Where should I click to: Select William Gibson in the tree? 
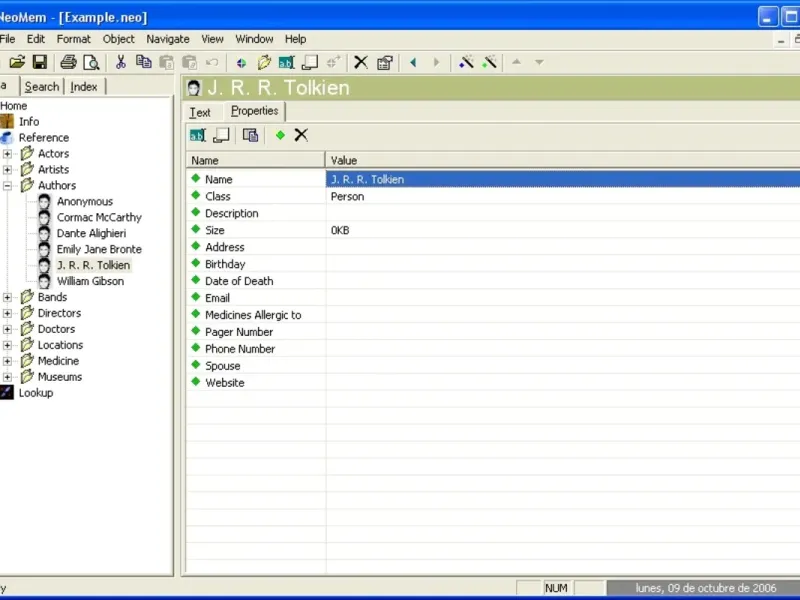click(x=90, y=281)
